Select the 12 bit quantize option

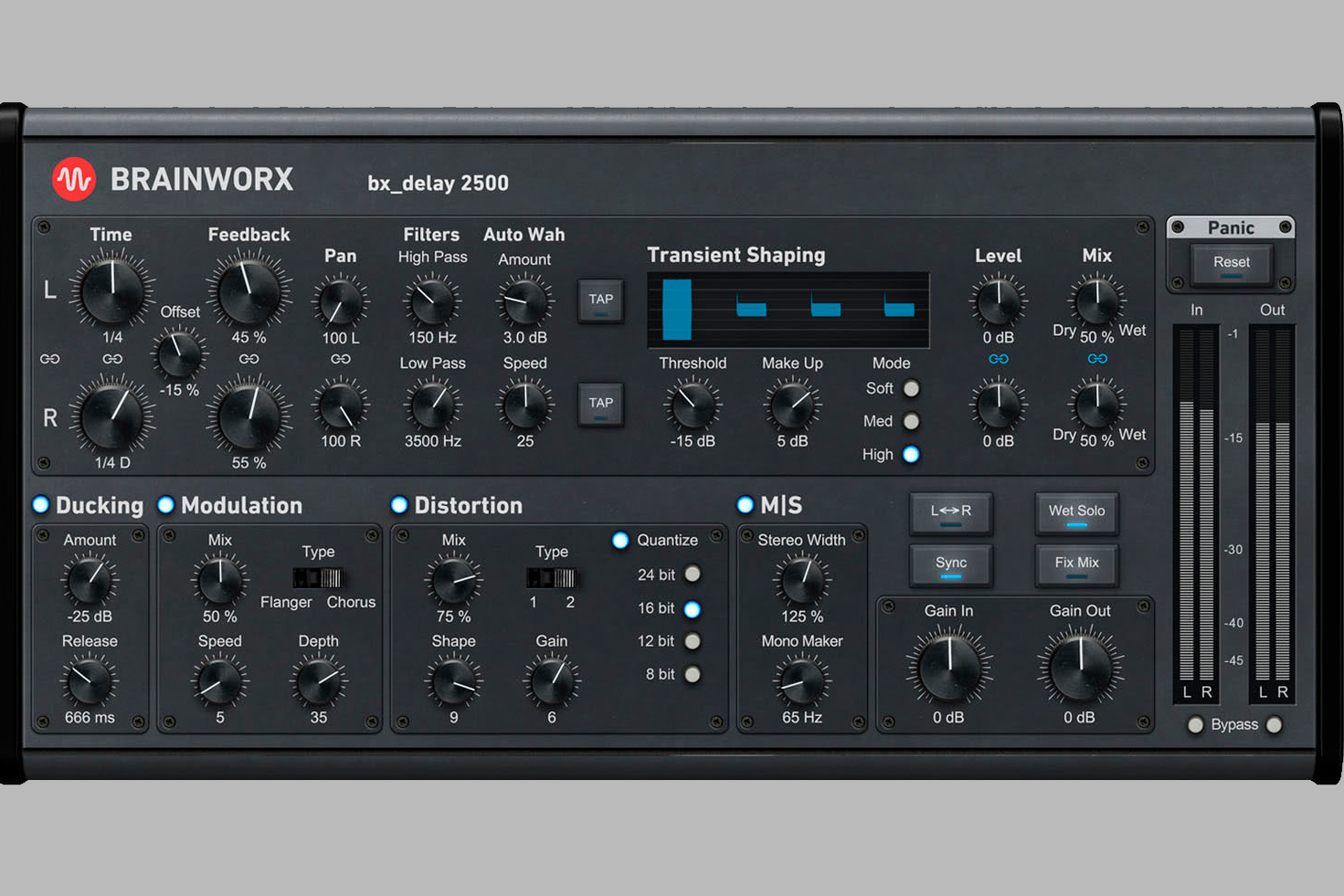tap(693, 641)
